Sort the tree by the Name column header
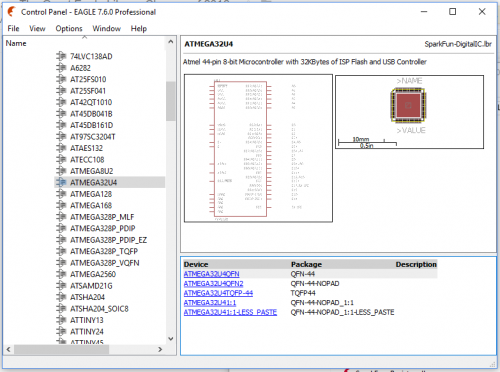Image resolution: width=500 pixels, height=372 pixels. tap(16, 43)
